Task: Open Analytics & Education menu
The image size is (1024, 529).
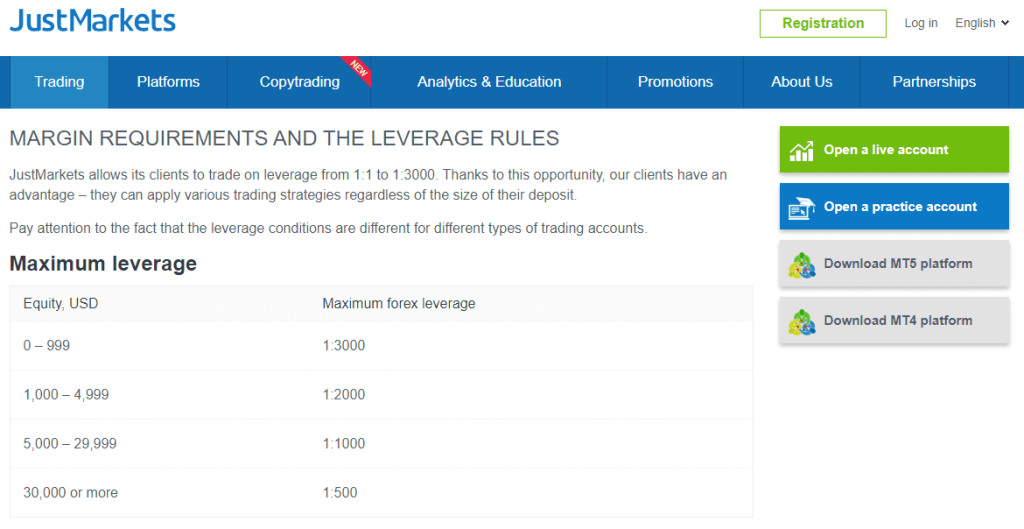Action: 489,82
